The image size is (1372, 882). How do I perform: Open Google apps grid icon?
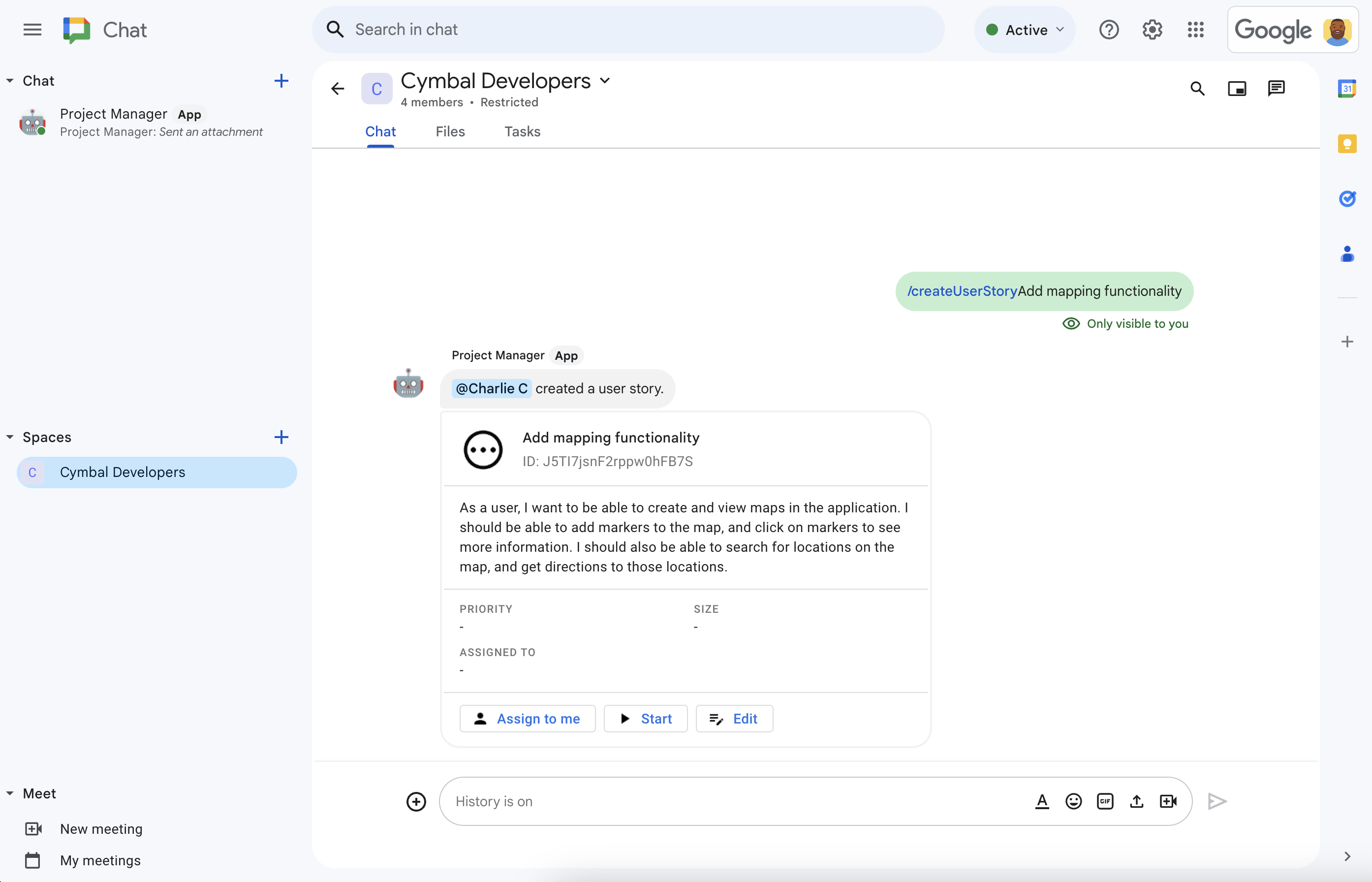pyautogui.click(x=1196, y=30)
